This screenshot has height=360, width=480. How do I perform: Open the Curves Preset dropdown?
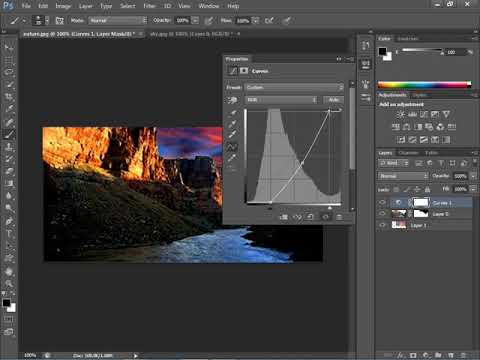pos(294,87)
